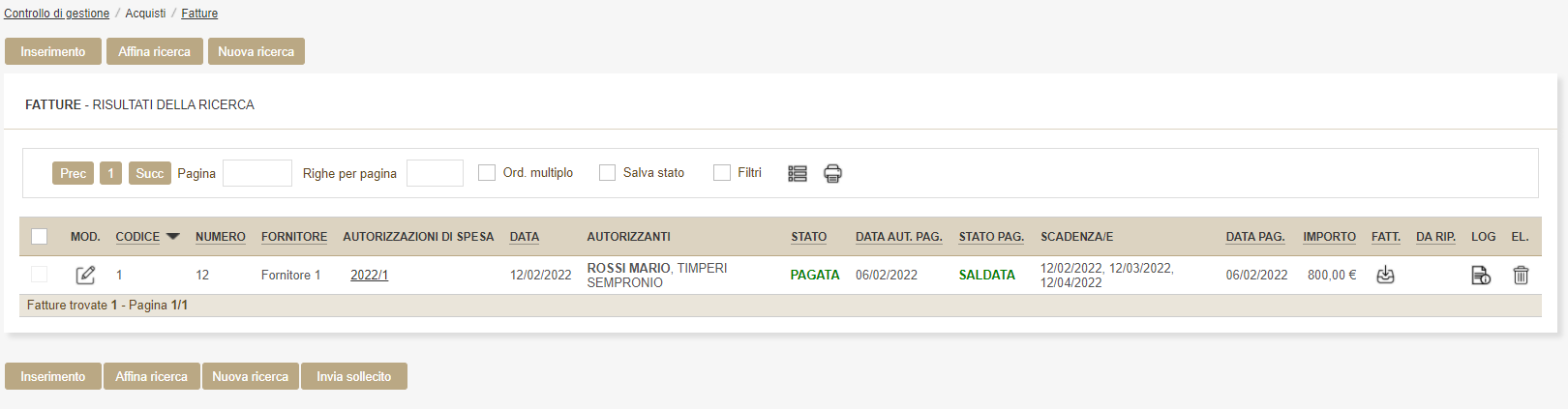Sort table by NUMERO column header

pos(220,237)
